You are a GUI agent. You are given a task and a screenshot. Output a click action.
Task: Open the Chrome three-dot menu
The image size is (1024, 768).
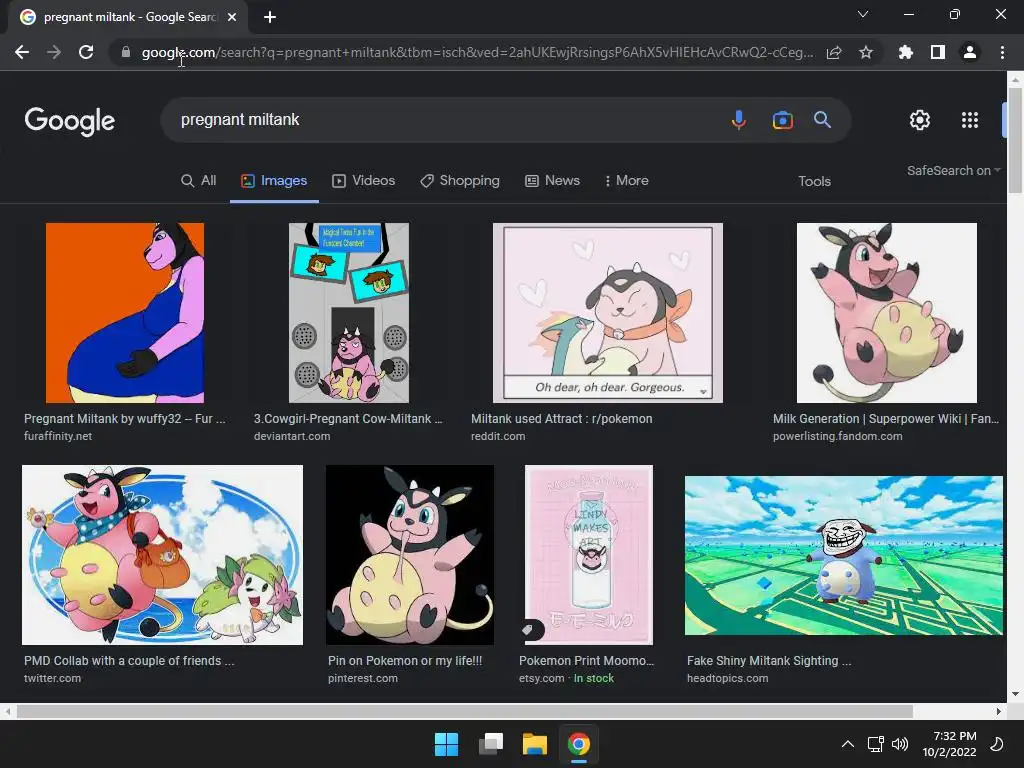coord(1002,52)
